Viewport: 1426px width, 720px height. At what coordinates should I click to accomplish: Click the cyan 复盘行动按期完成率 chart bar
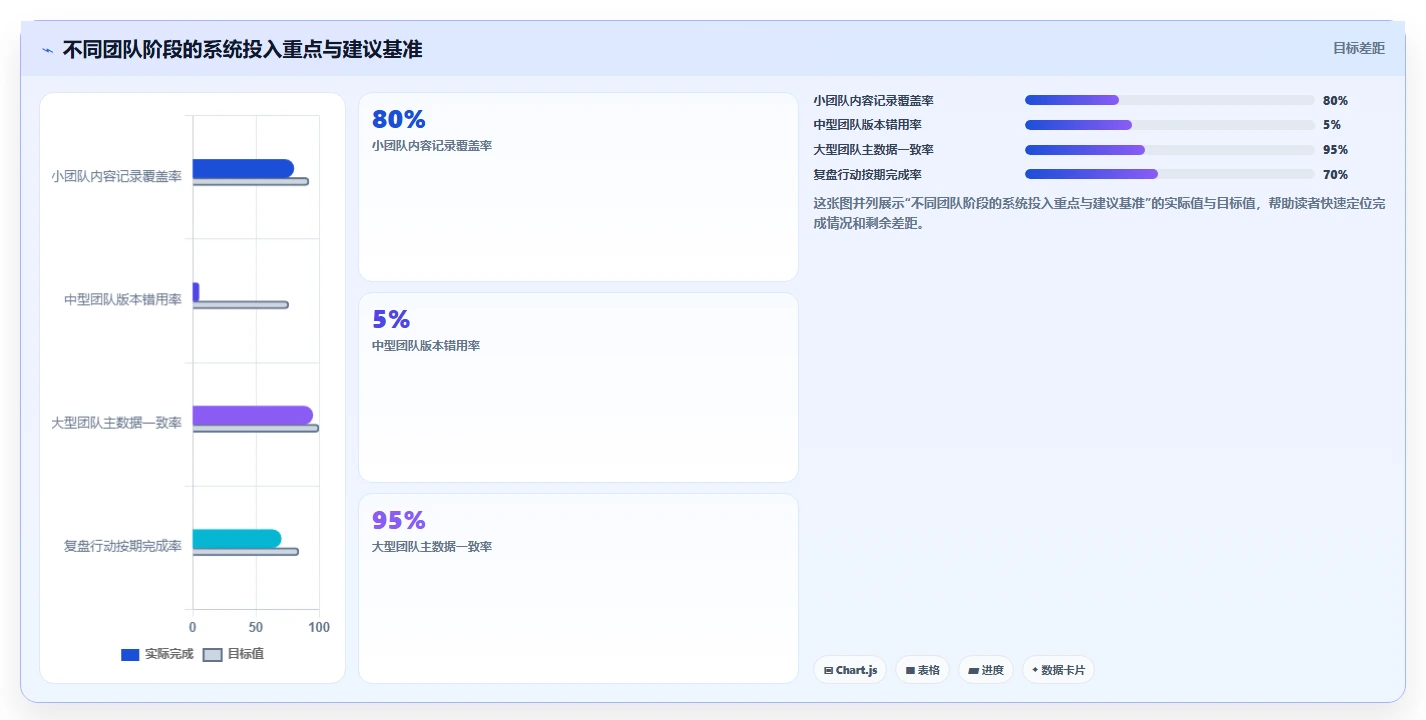pos(237,539)
